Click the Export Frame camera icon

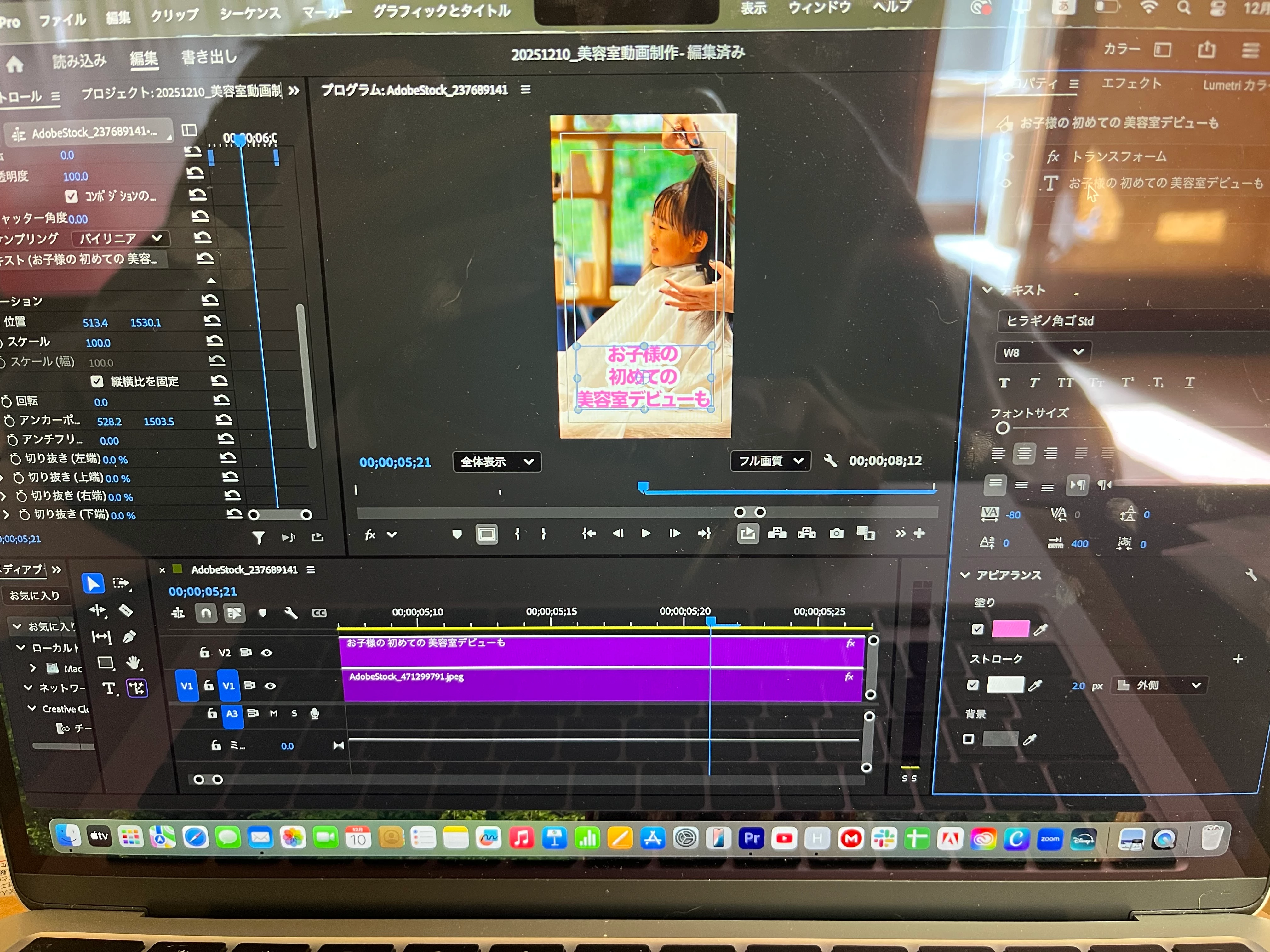click(837, 533)
